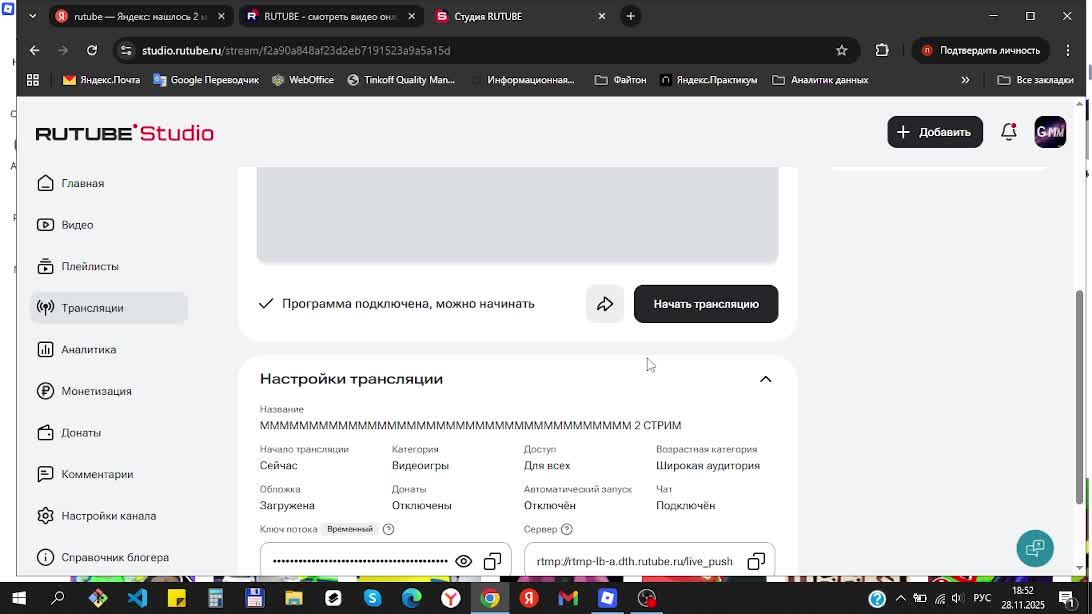Expand hidden bookmarks chevron
The image size is (1092, 614).
(965, 80)
